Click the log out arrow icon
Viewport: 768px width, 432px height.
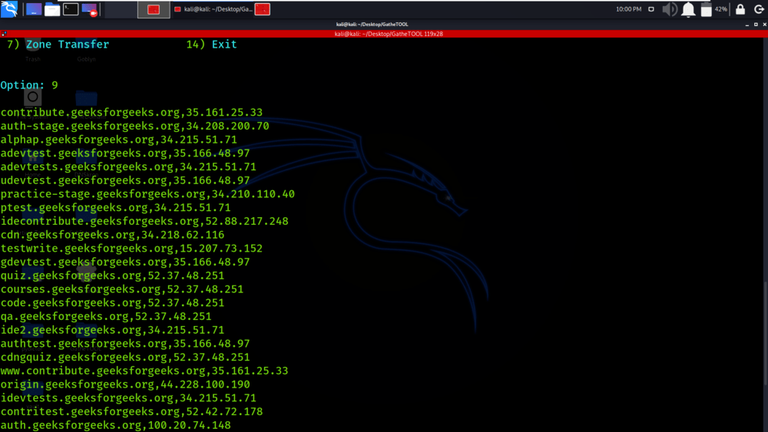[x=759, y=9]
